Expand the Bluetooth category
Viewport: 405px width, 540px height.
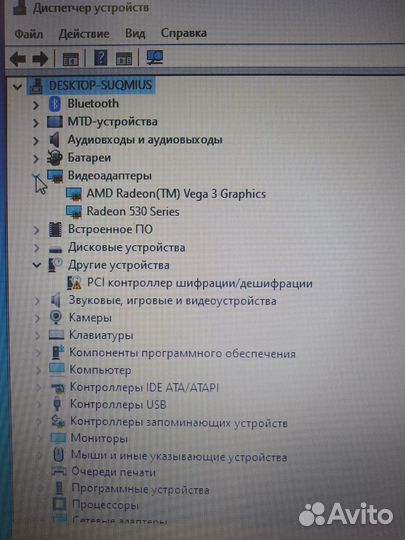tap(36, 105)
